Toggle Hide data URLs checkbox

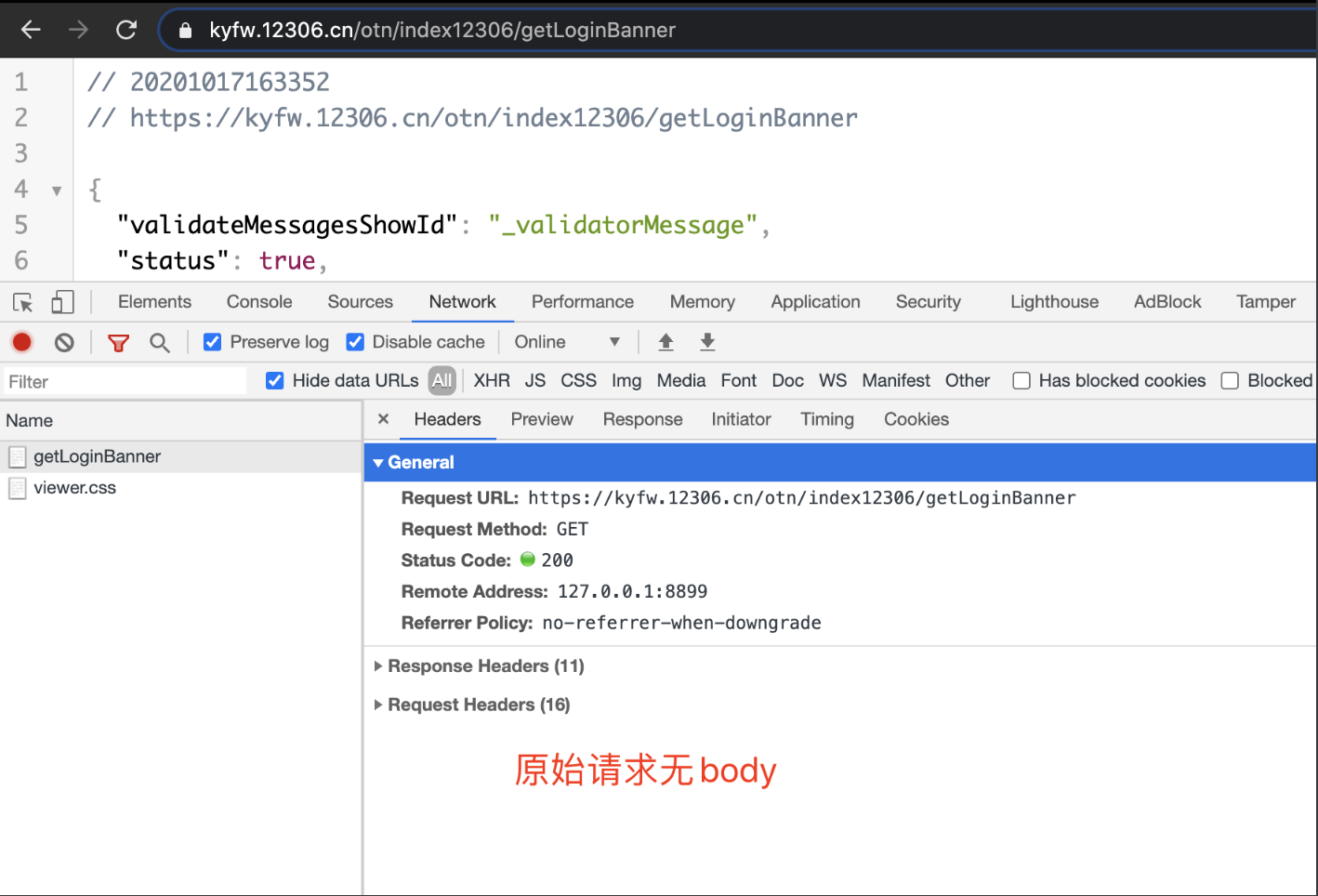point(274,380)
